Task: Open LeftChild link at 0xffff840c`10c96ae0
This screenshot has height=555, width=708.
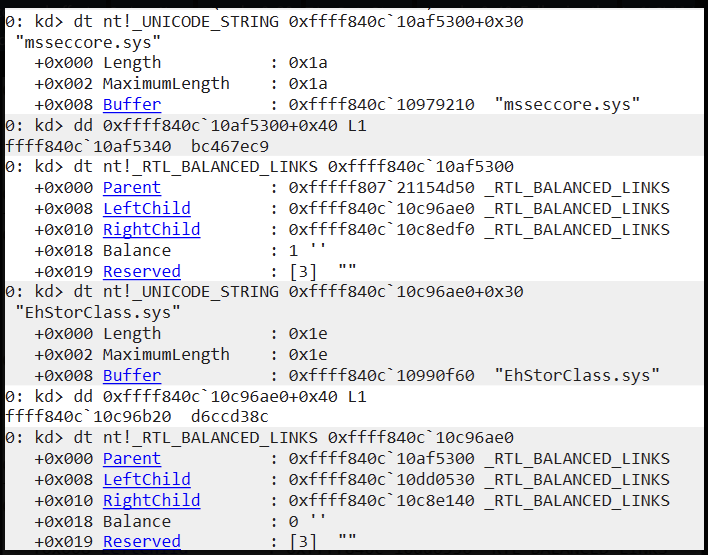Action: 146,209
